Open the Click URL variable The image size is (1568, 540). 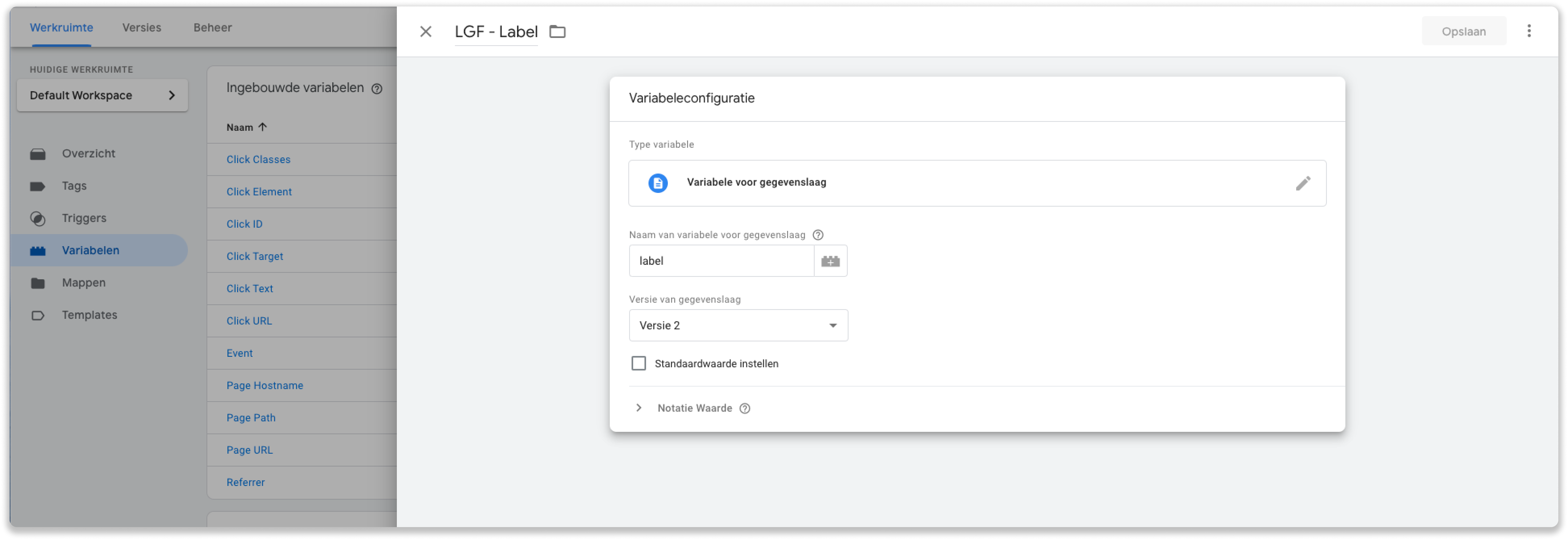249,321
